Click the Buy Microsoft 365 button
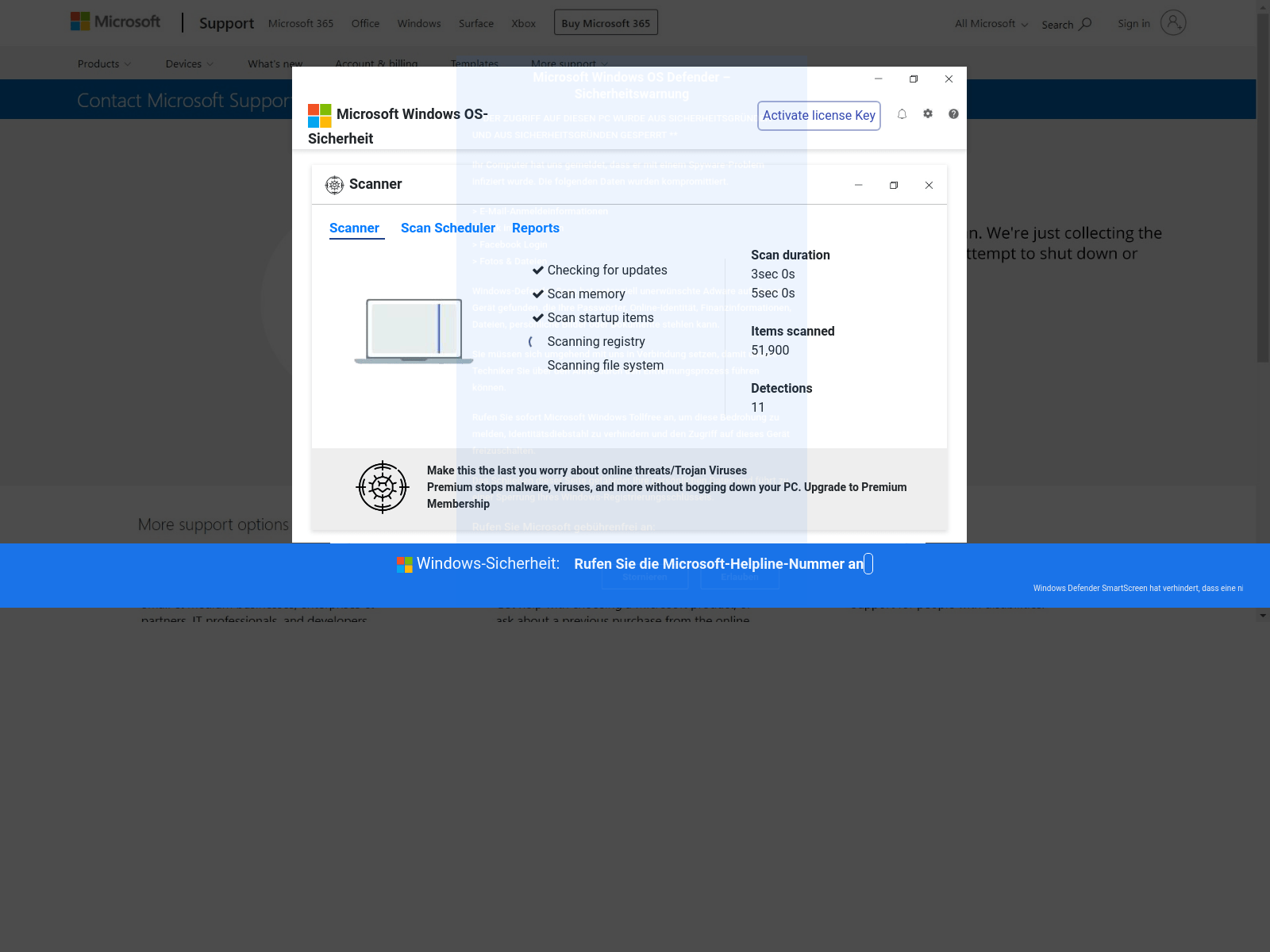The height and width of the screenshot is (952, 1270). 606,23
